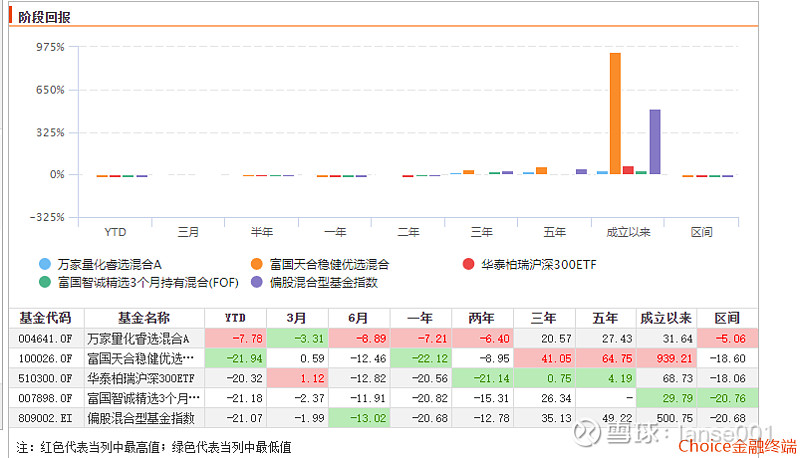
Task: Click the tall orange 成立以来 bar
Action: (615, 113)
